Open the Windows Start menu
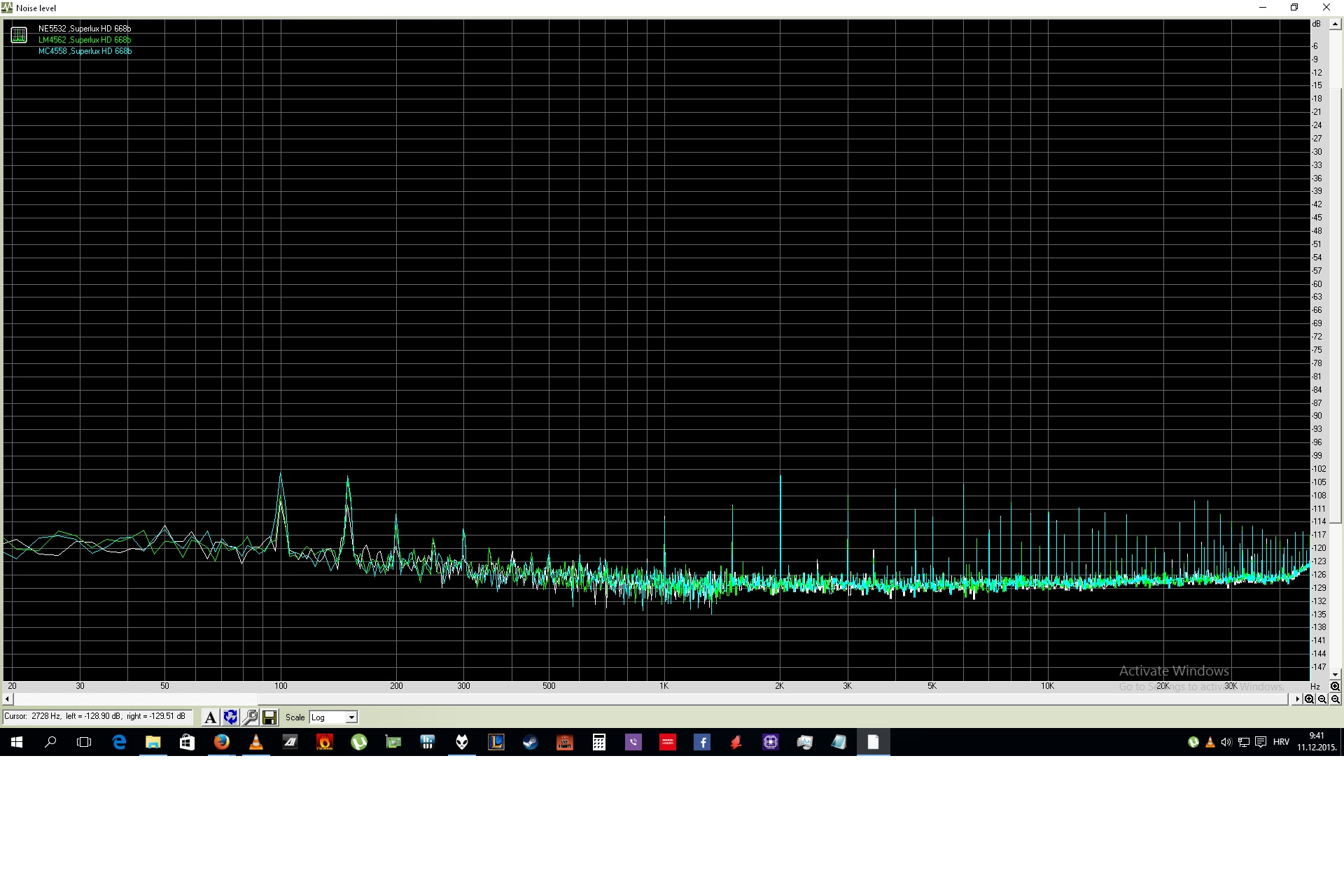 [17, 742]
